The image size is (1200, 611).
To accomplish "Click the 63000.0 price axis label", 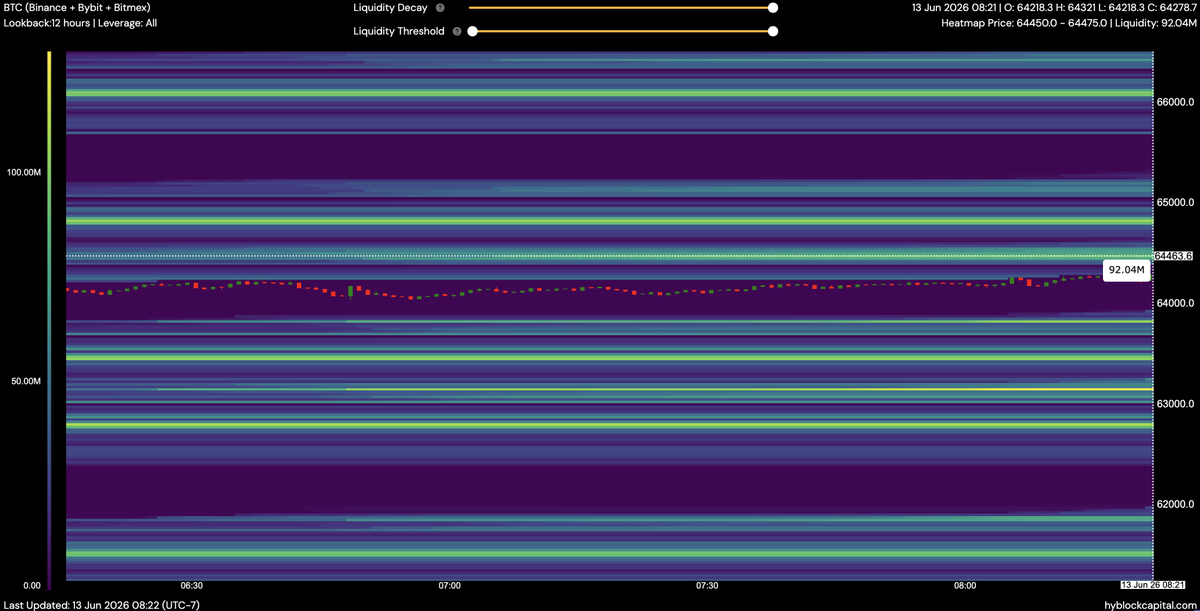I will 1176,404.
